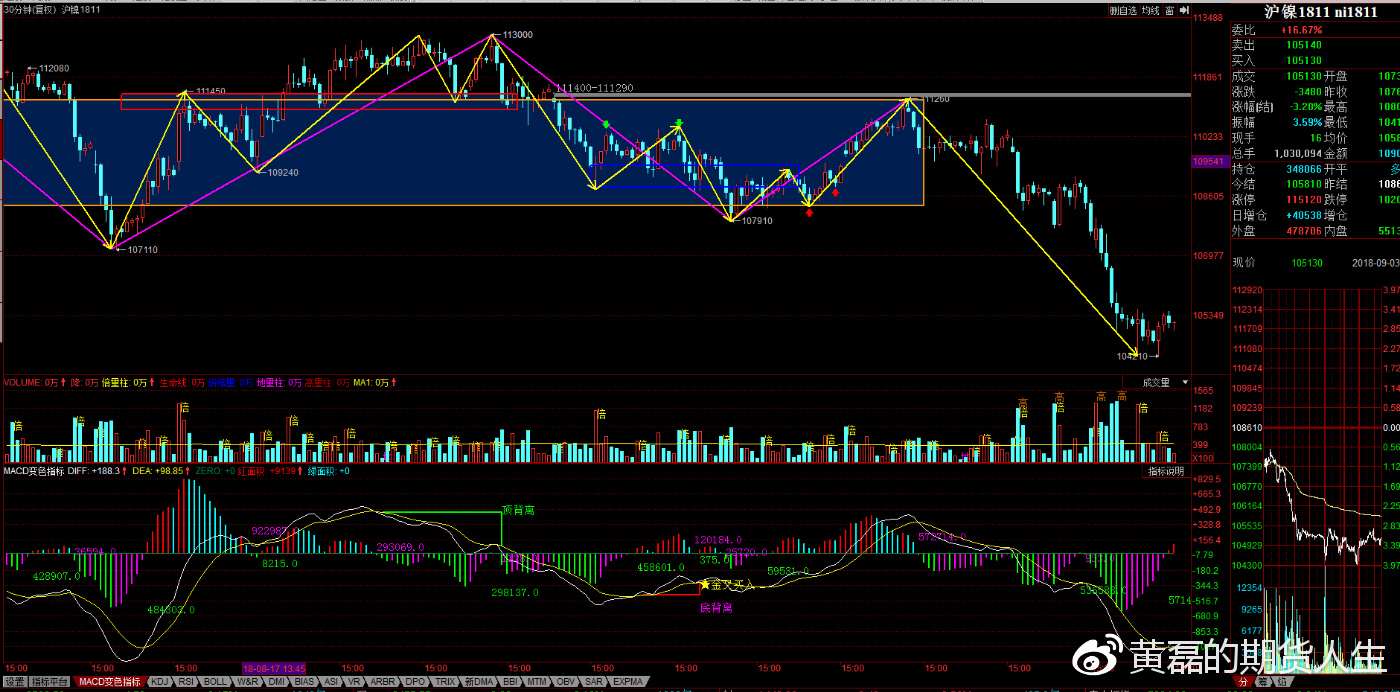
Task: Click the 外盘 value 478706
Action: pyautogui.click(x=1303, y=230)
